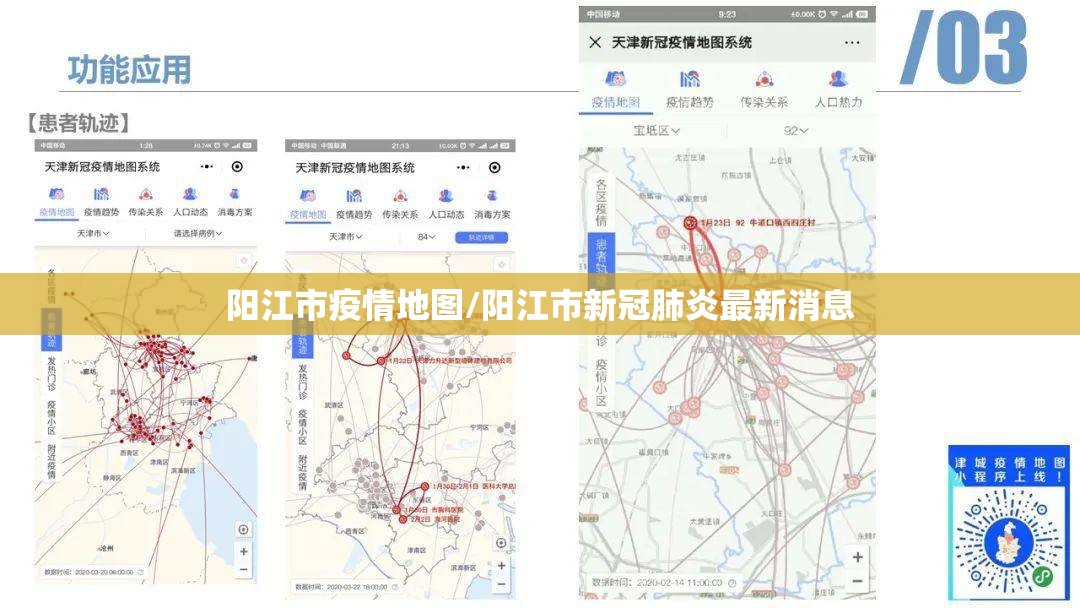Select 附近疫情 side tab on middle phone
This screenshot has height=608, width=1080.
(x=302, y=472)
